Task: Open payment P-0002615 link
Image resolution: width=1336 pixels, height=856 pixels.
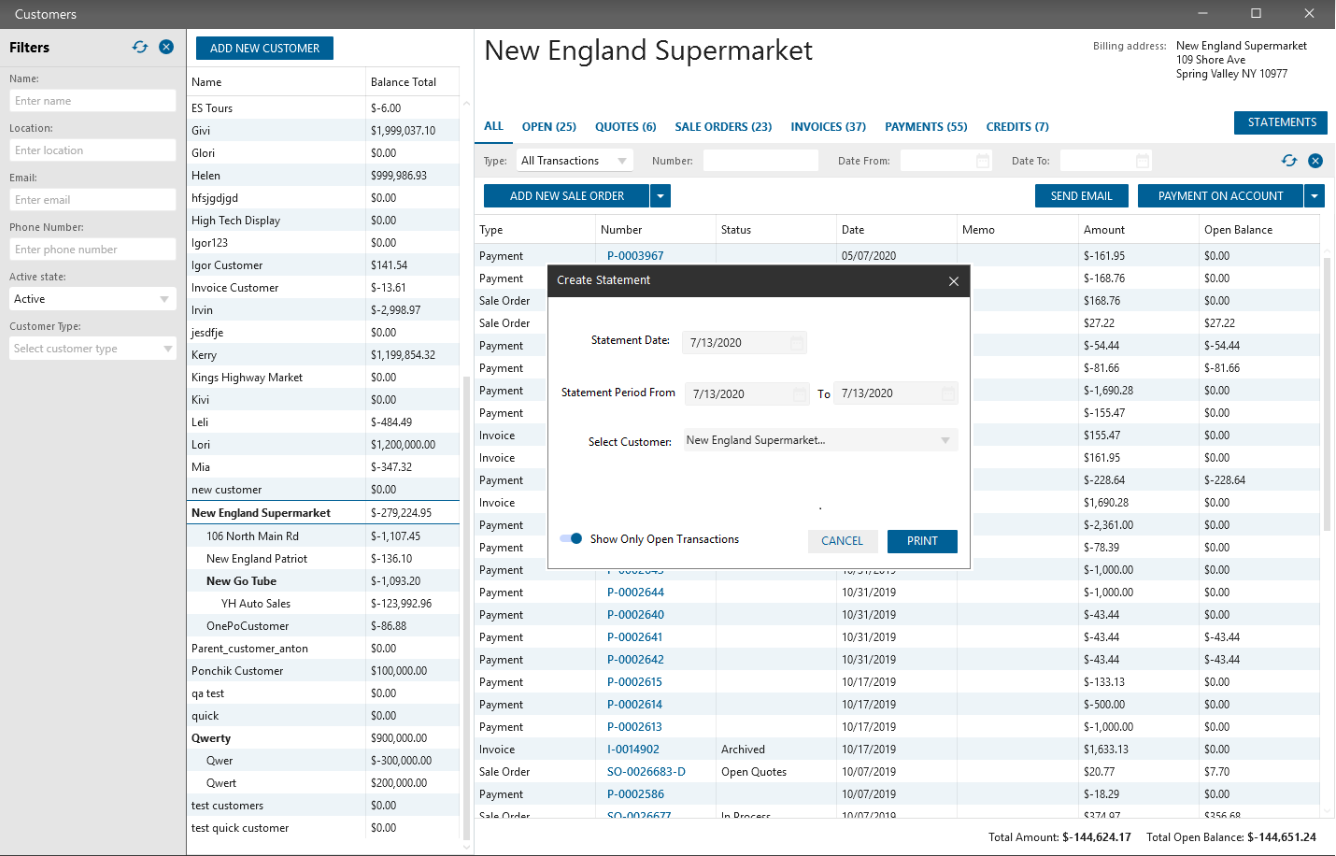Action: click(635, 683)
